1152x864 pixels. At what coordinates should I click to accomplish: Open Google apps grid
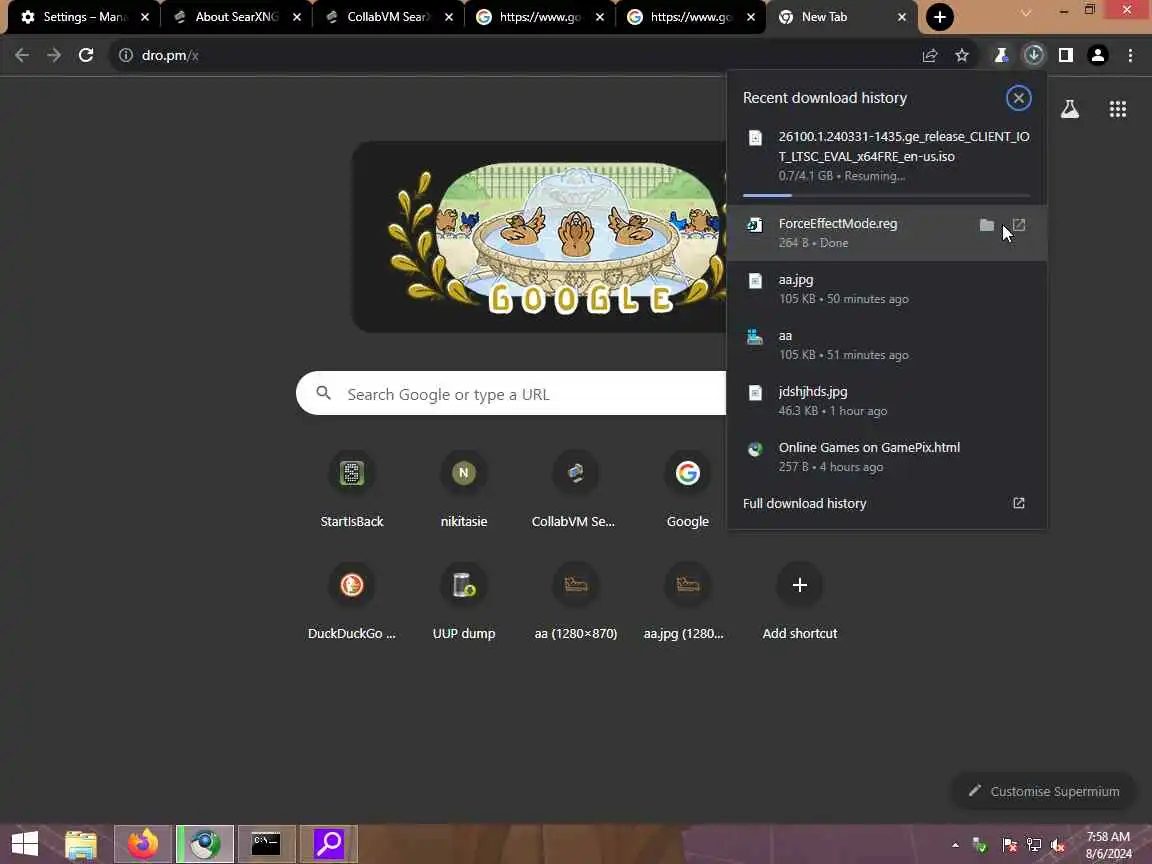coord(1117,109)
